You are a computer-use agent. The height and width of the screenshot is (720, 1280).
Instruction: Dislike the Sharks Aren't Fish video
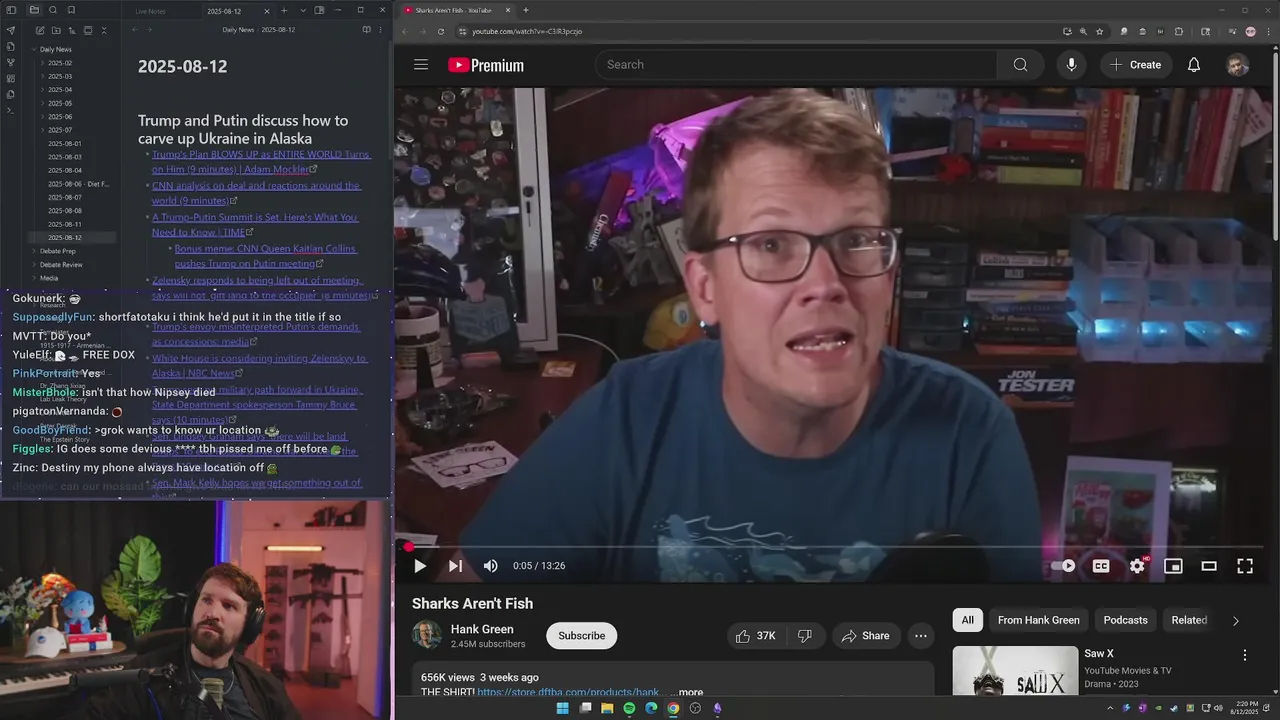point(805,636)
